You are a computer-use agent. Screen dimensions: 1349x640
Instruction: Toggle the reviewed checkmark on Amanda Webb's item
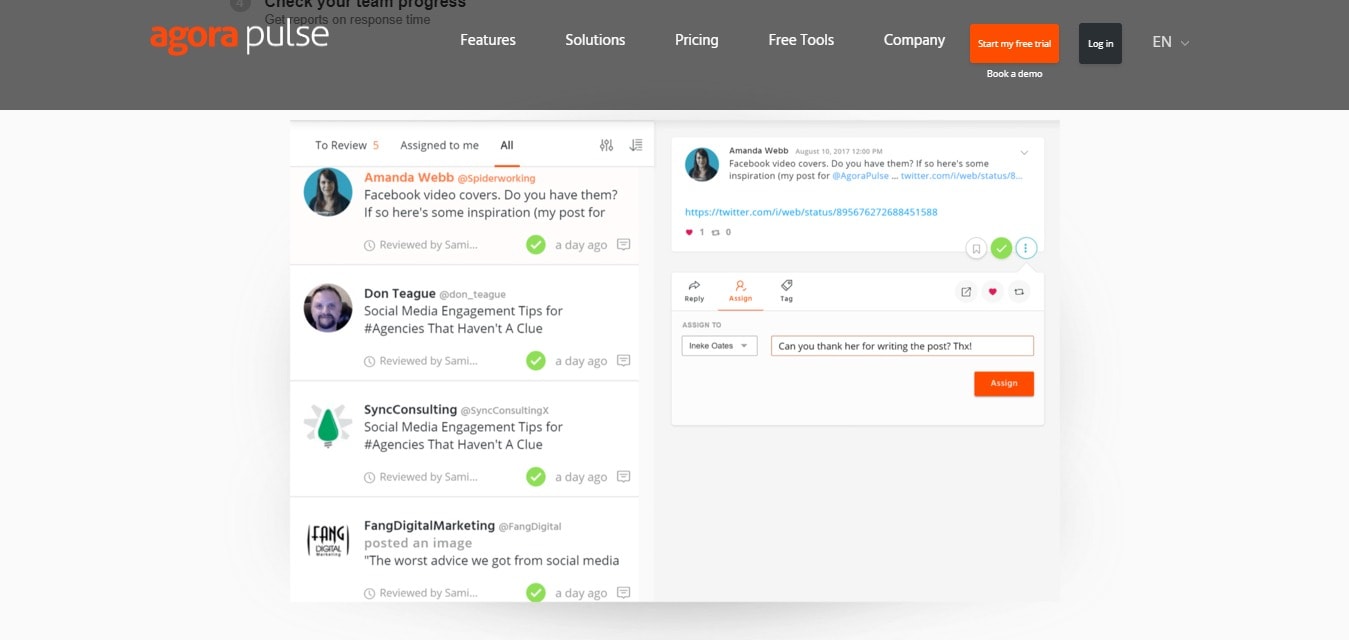coord(536,245)
